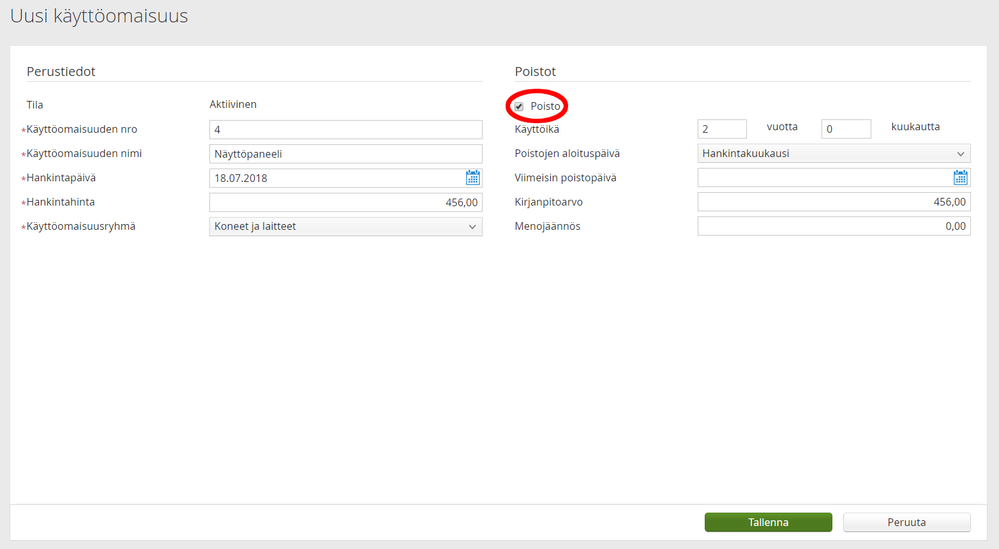Screen dimensions: 999x549
Task: Click the Uusi käyttöomaisuus page title
Action: pos(99,17)
